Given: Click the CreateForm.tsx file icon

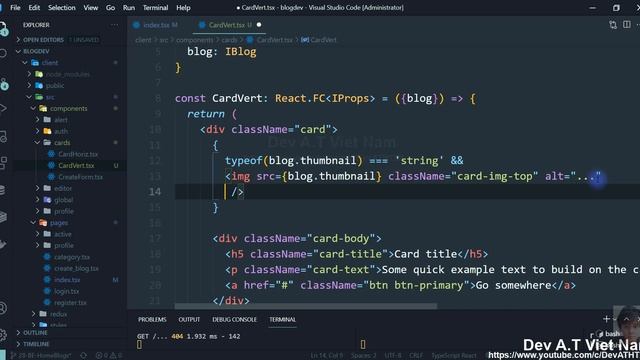Looking at the screenshot, I should tap(51, 177).
